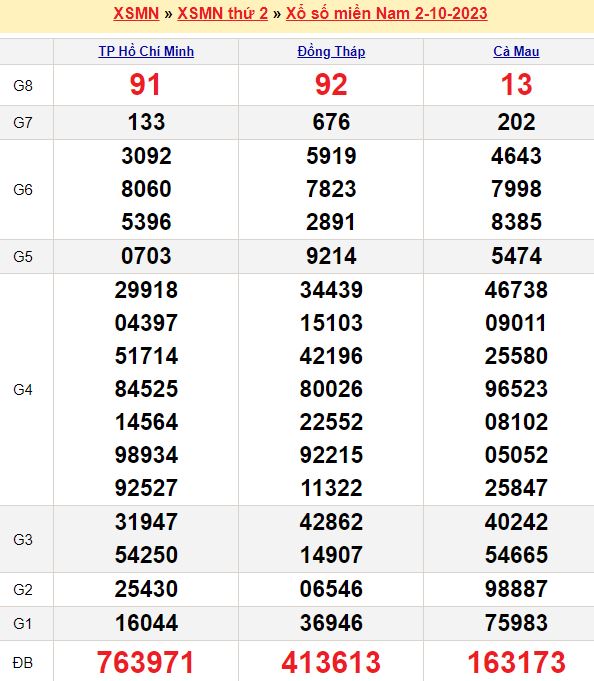The image size is (594, 681).
Task: Open Cà Mau column header link
Action: (x=516, y=51)
